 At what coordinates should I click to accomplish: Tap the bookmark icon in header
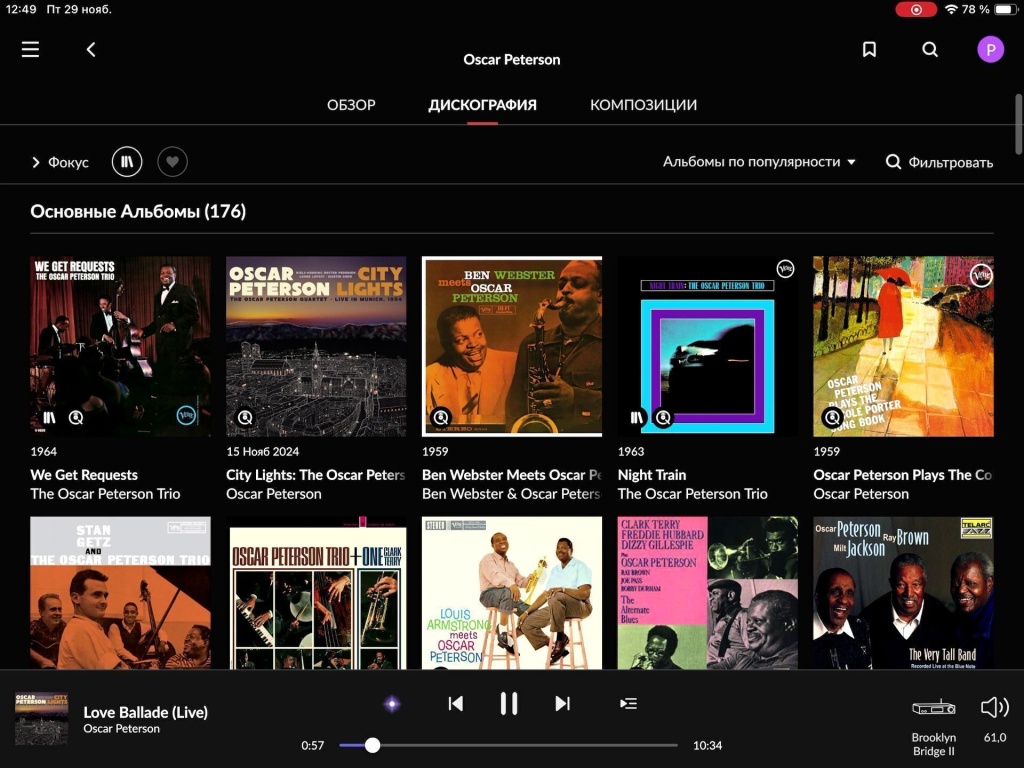(x=869, y=50)
